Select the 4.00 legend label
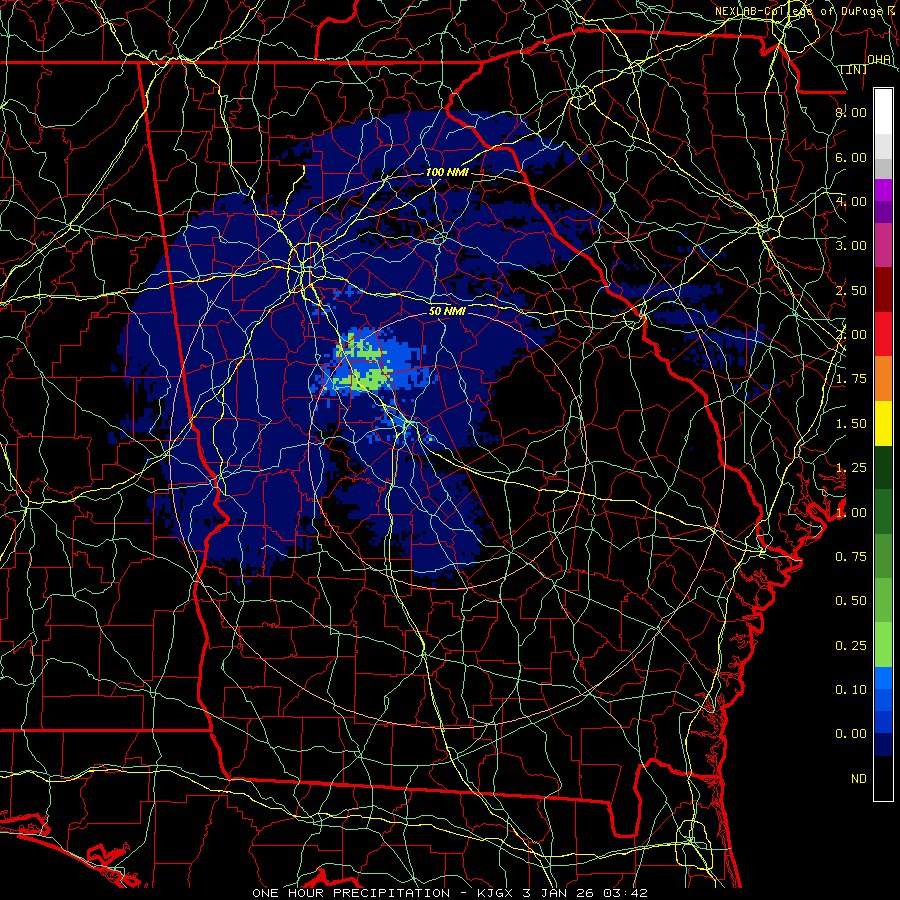The height and width of the screenshot is (900, 900). (851, 201)
